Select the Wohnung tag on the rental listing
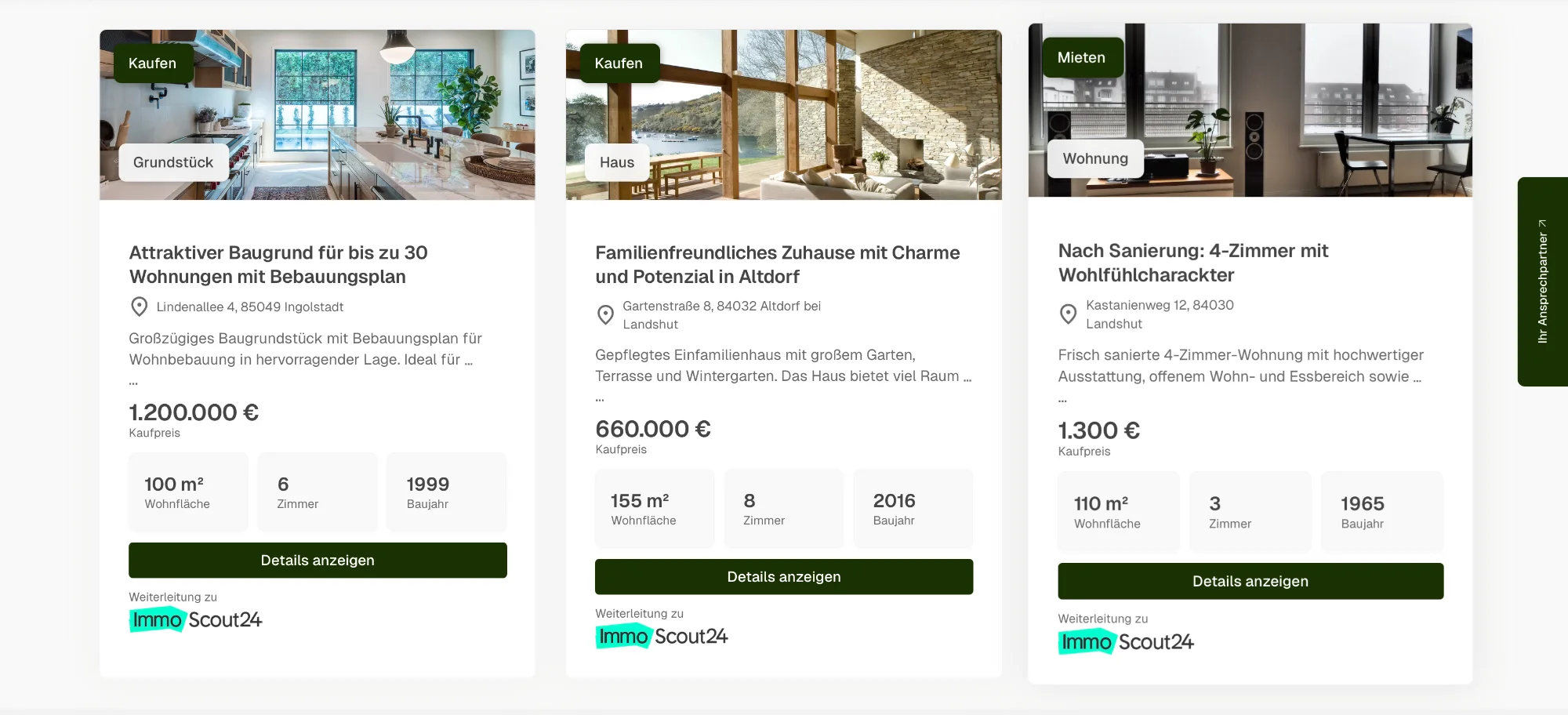1568x715 pixels. tap(1094, 158)
